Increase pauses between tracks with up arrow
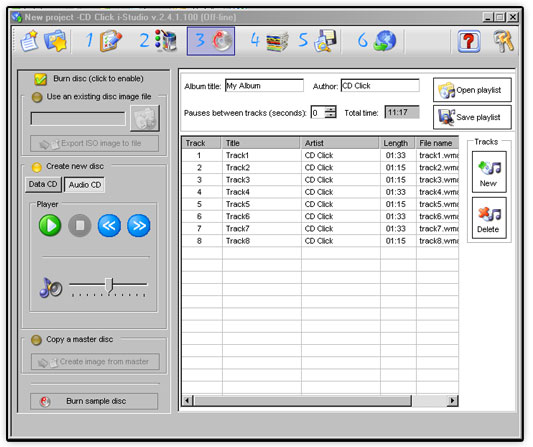Image resolution: width=533 pixels, height=447 pixels. tap(330, 109)
